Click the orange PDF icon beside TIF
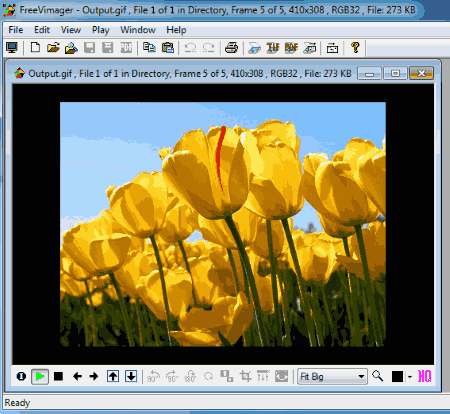The image size is (450, 414). (291, 48)
